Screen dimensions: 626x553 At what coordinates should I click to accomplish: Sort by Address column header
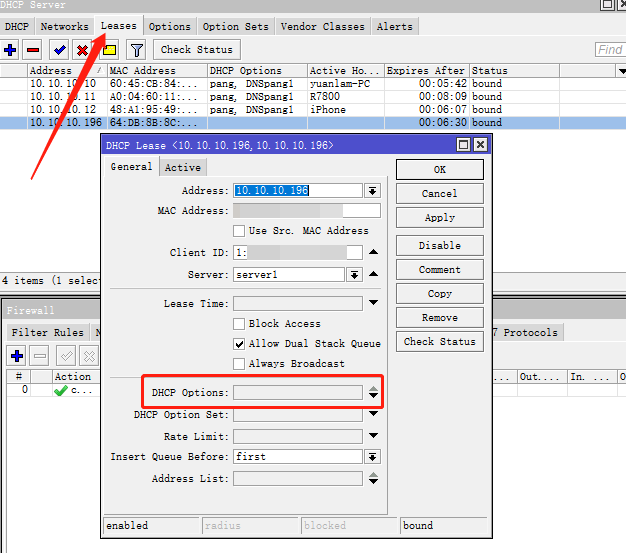(x=67, y=71)
